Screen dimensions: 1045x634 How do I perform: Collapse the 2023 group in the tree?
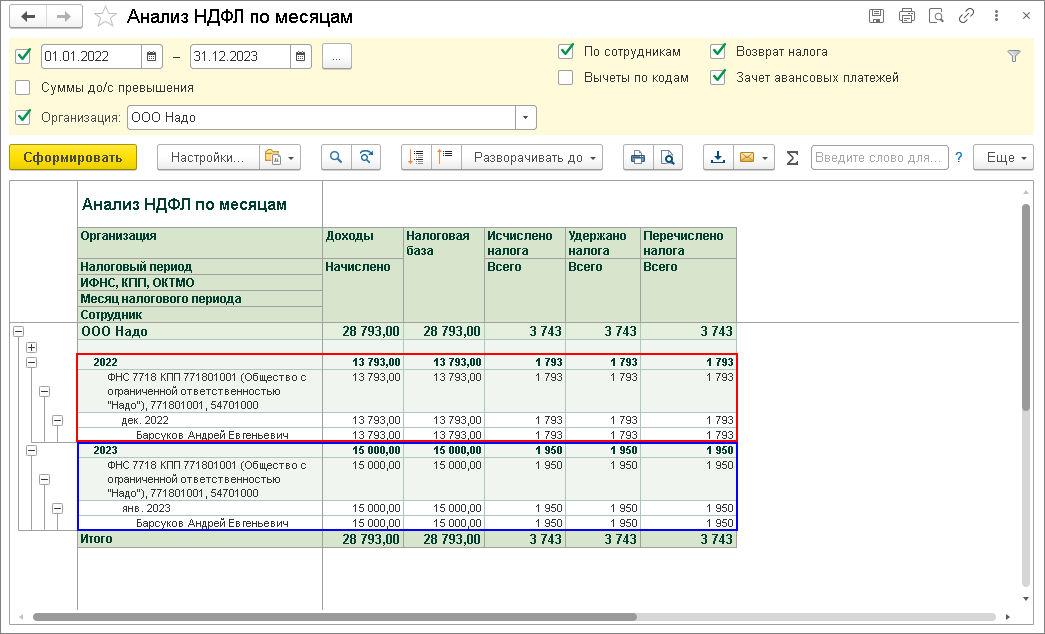point(31,451)
